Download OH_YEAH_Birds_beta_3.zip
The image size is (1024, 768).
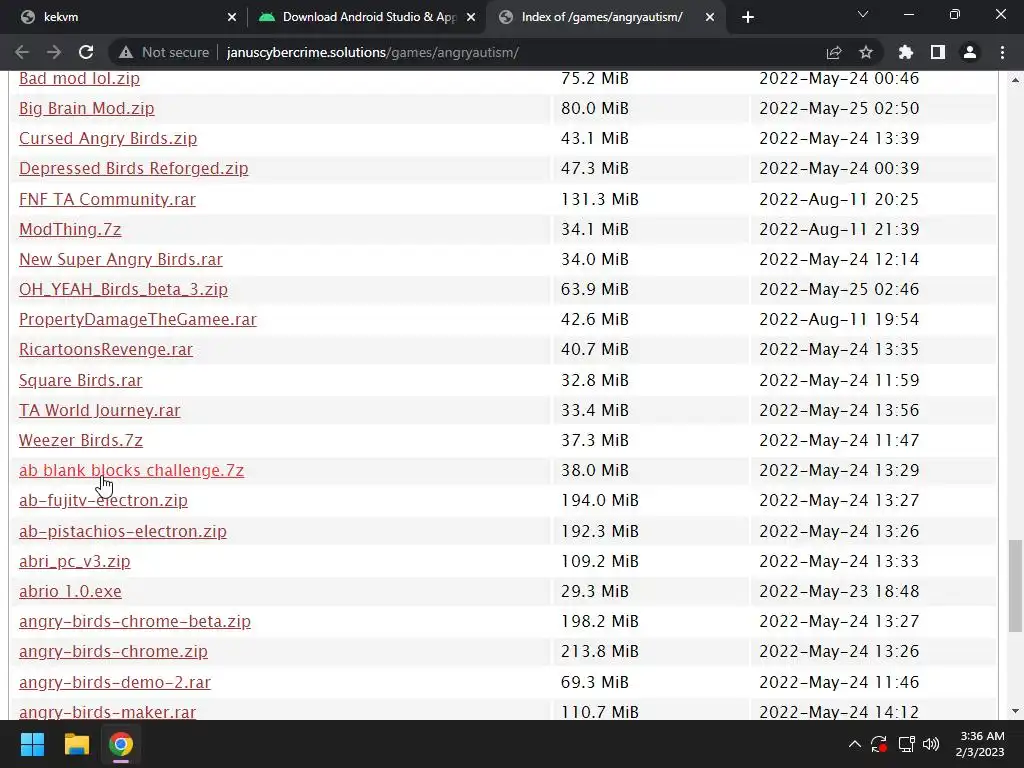coord(123,289)
